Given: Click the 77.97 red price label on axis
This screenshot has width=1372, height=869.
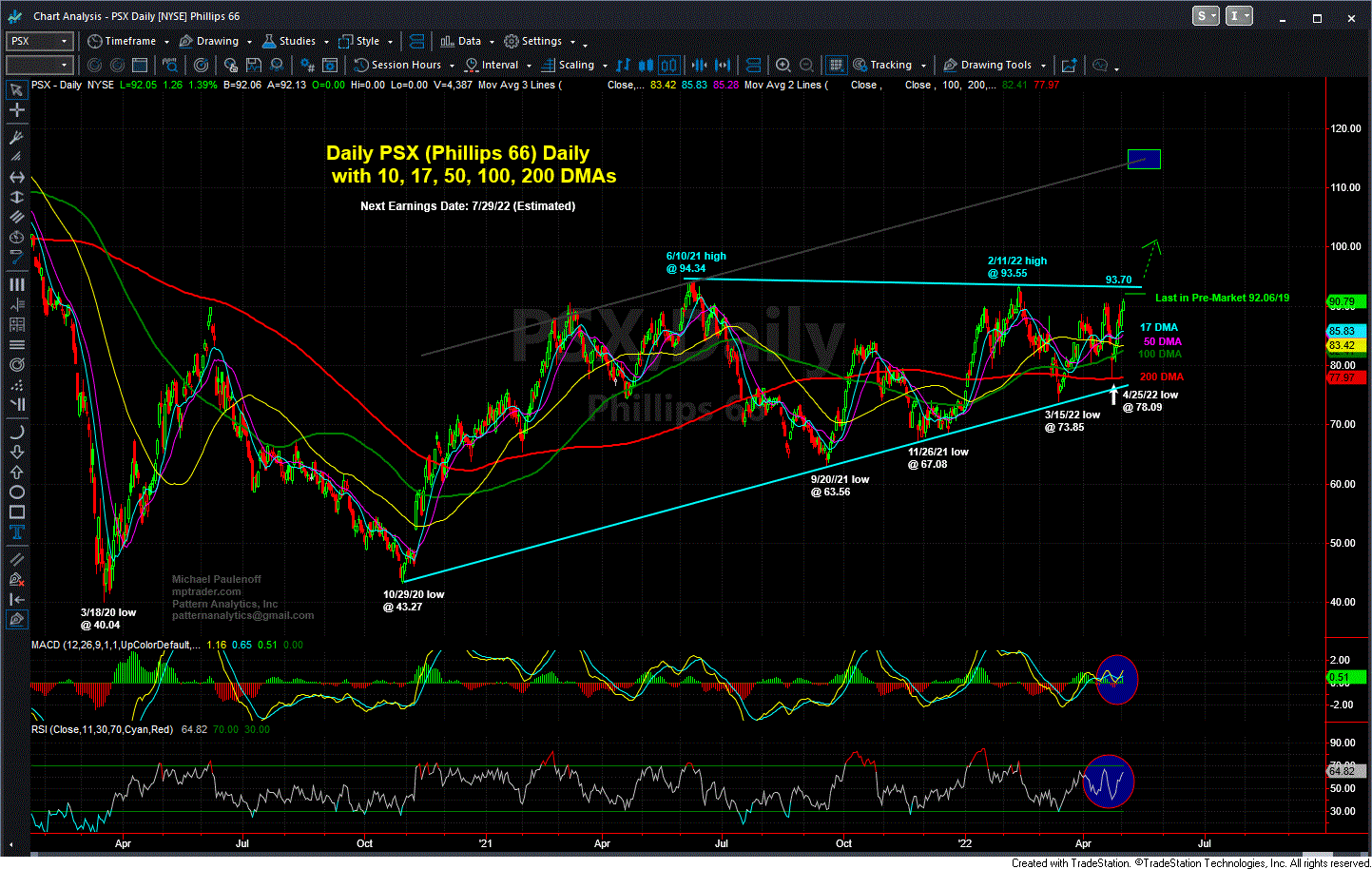Looking at the screenshot, I should [1345, 377].
